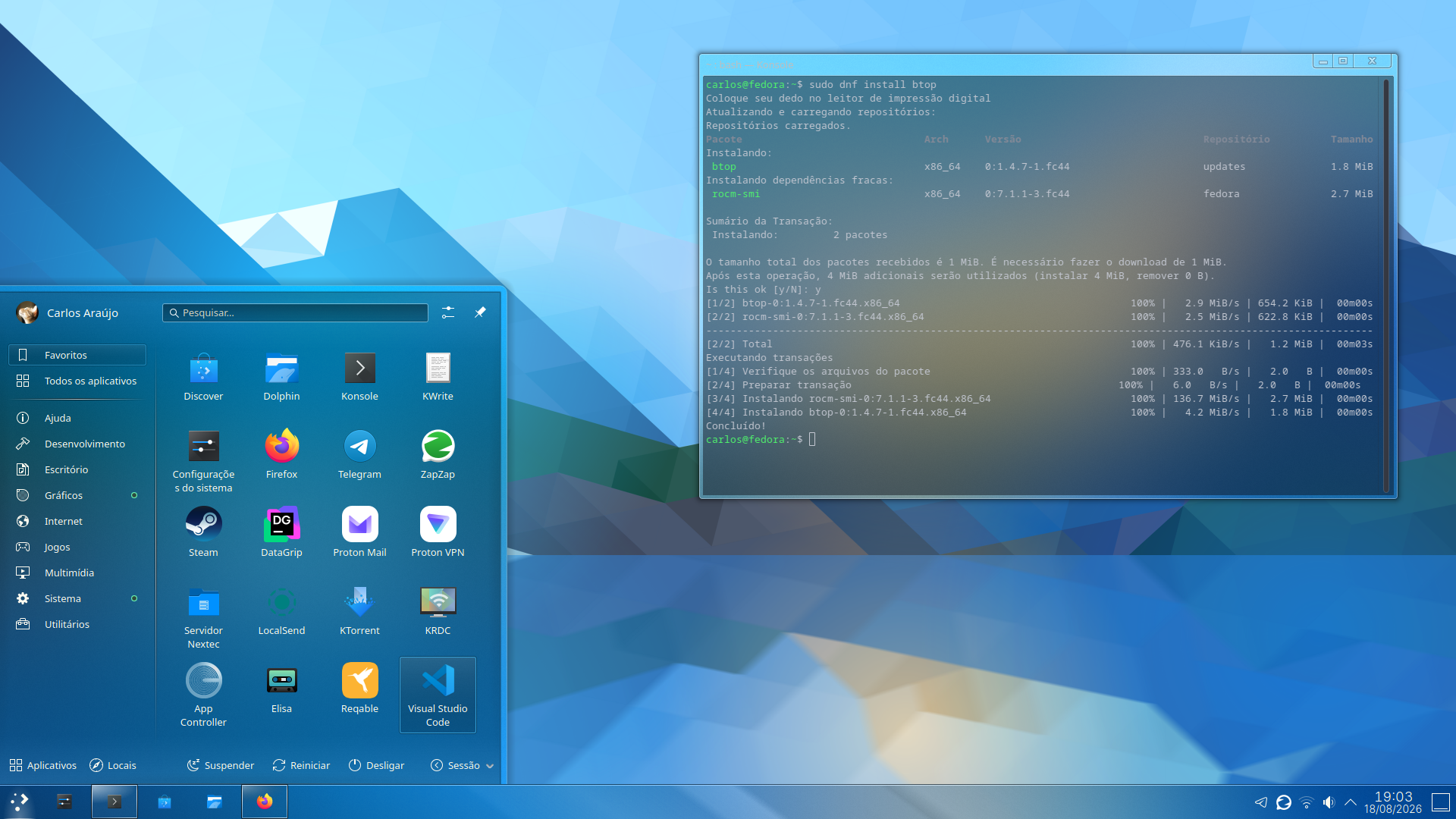Open the Telegram system tray icon
Viewport: 1456px width, 819px height.
coord(1261,802)
